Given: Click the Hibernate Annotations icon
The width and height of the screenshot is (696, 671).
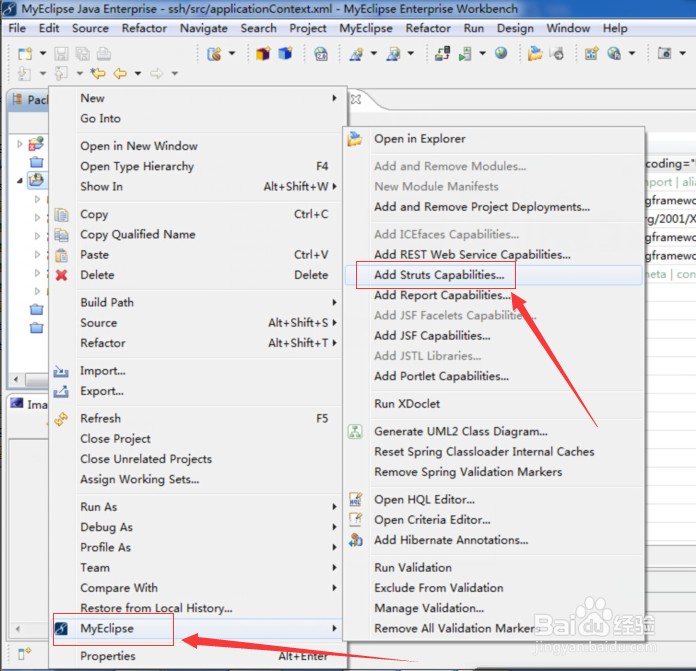Looking at the screenshot, I should click(x=355, y=540).
